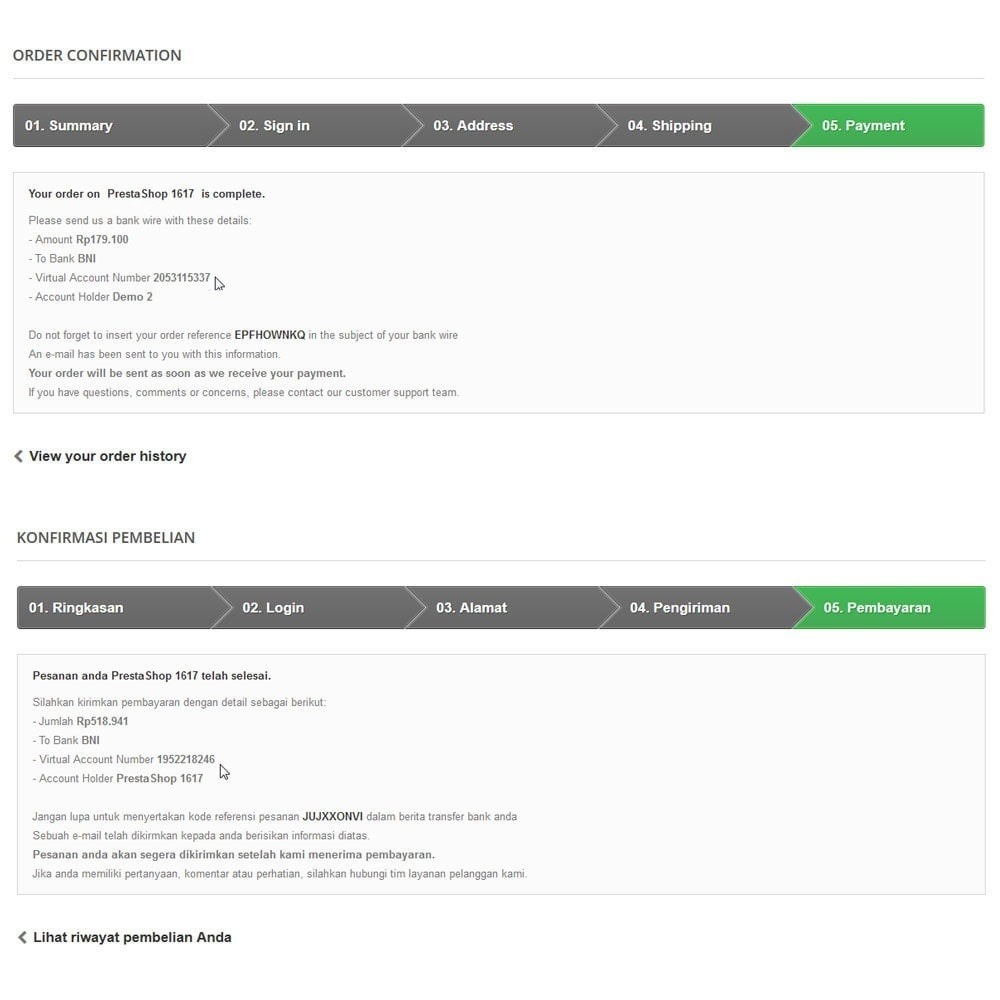Select the 02. Login step

click(310, 608)
